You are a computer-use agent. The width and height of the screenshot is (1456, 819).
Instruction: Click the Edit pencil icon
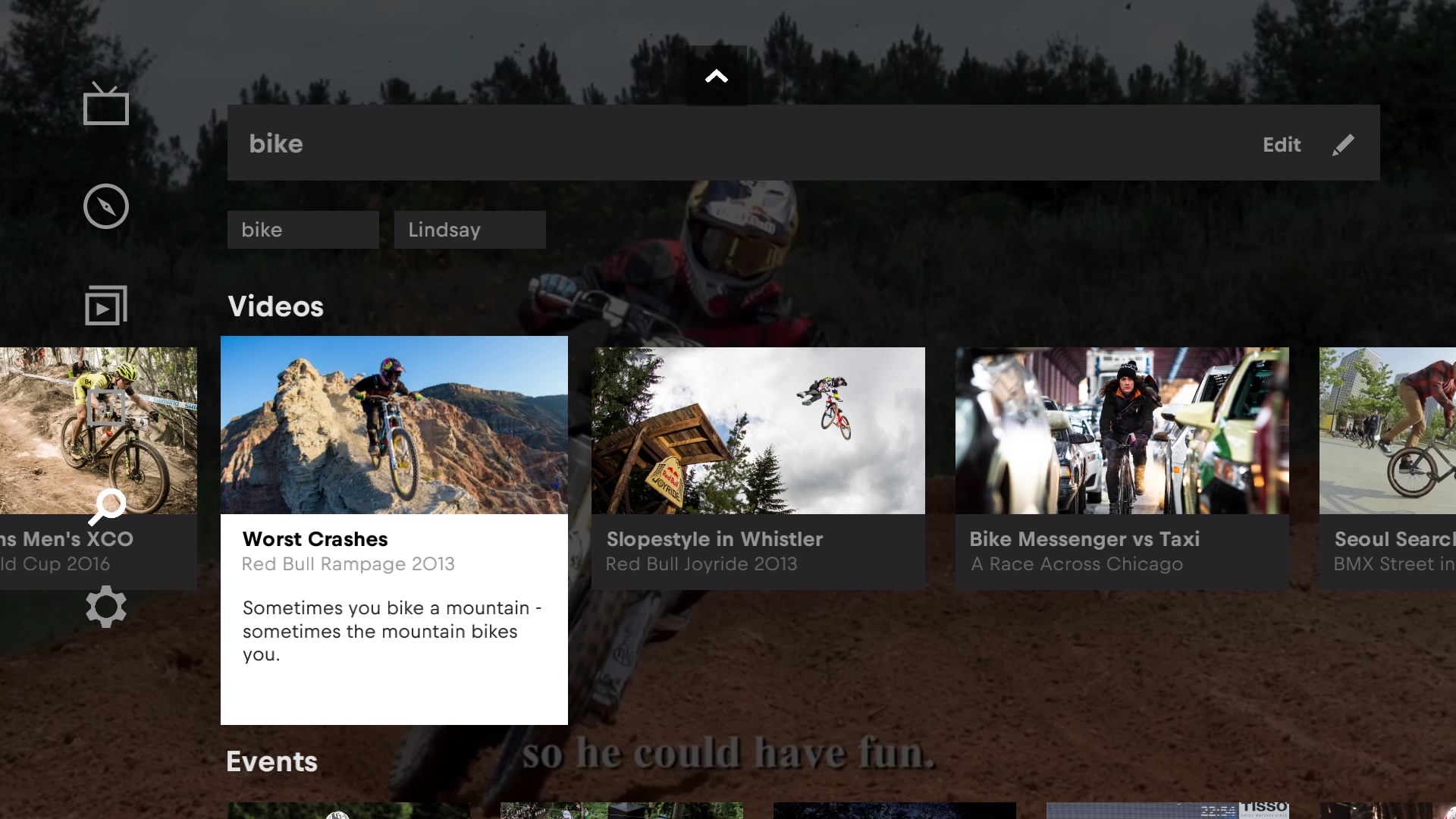1343,145
